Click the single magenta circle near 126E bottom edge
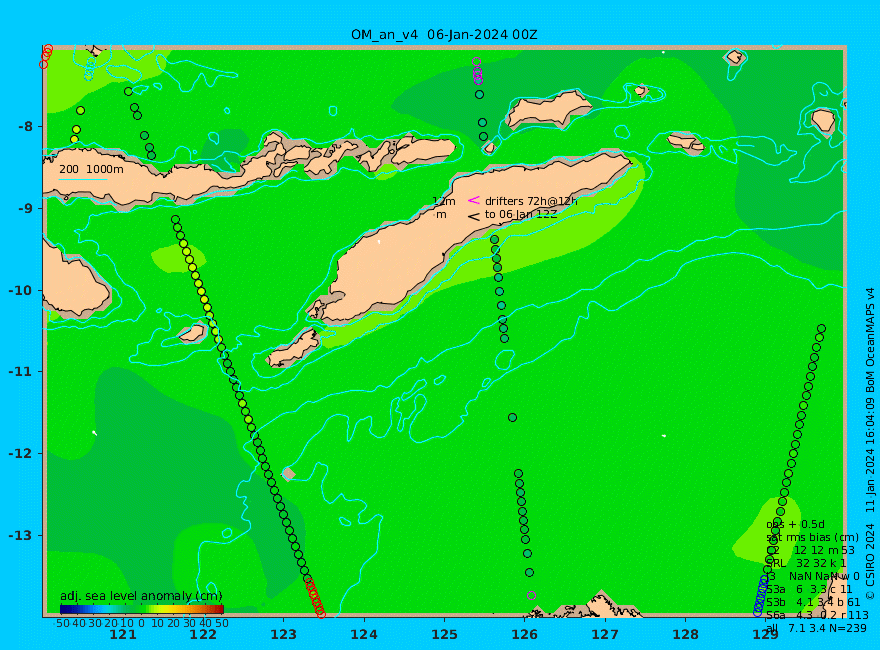 (x=532, y=596)
